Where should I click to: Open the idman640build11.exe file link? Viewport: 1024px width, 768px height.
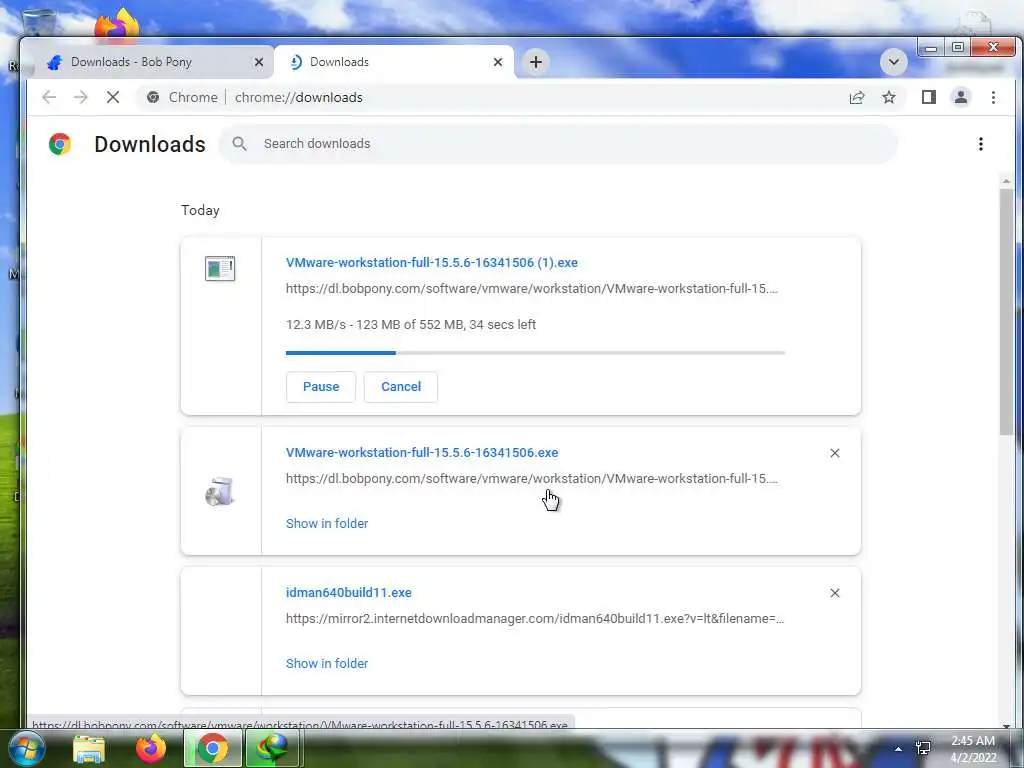349,592
